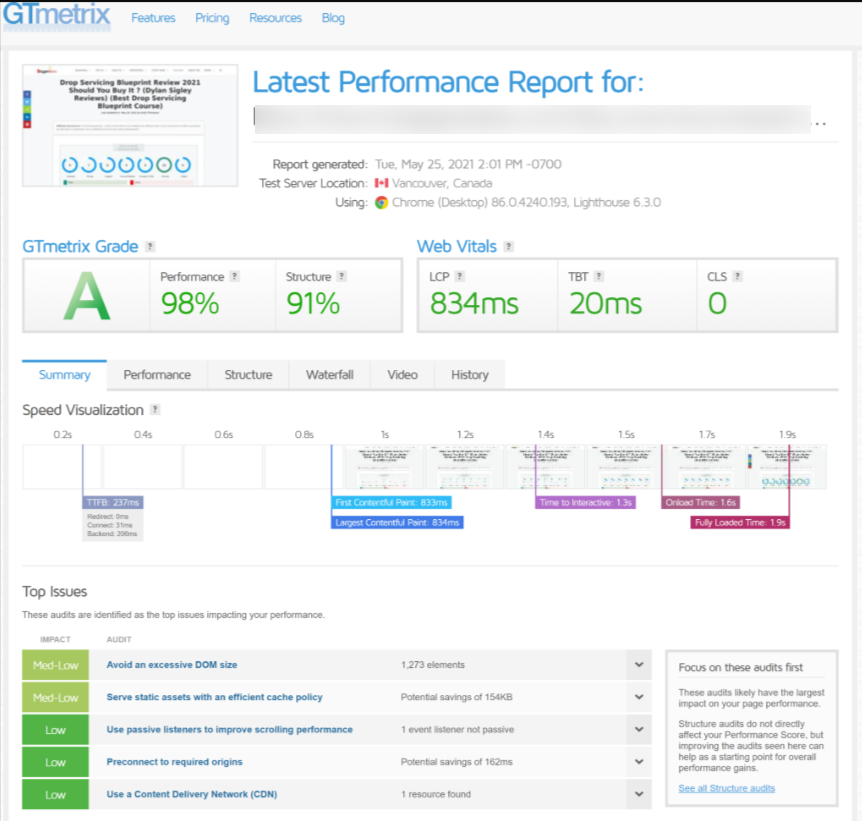This screenshot has width=862, height=821.
Task: Click the help icon next to CLS
Action: (737, 276)
